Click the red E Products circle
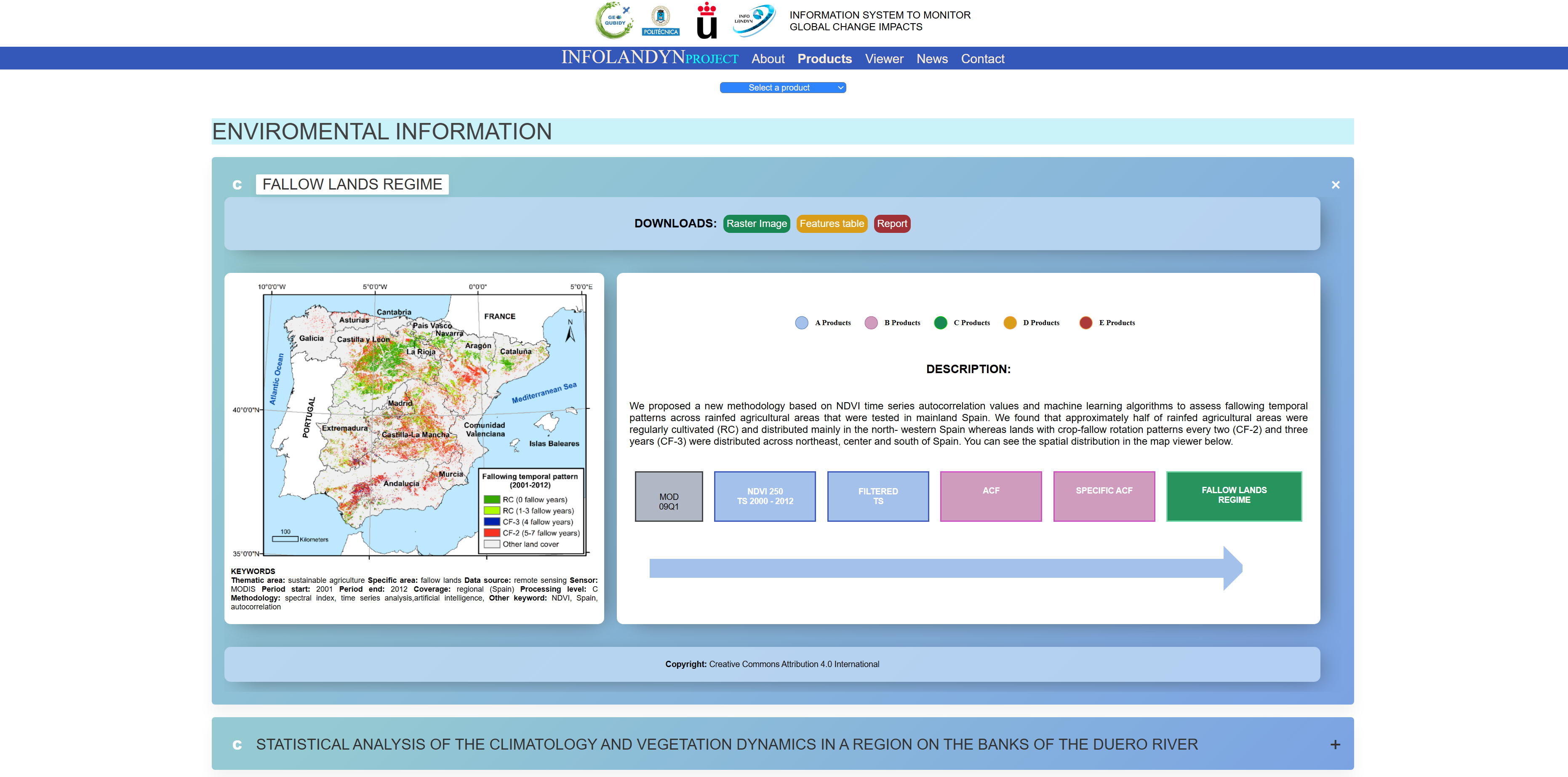This screenshot has height=777, width=1568. tap(1085, 323)
